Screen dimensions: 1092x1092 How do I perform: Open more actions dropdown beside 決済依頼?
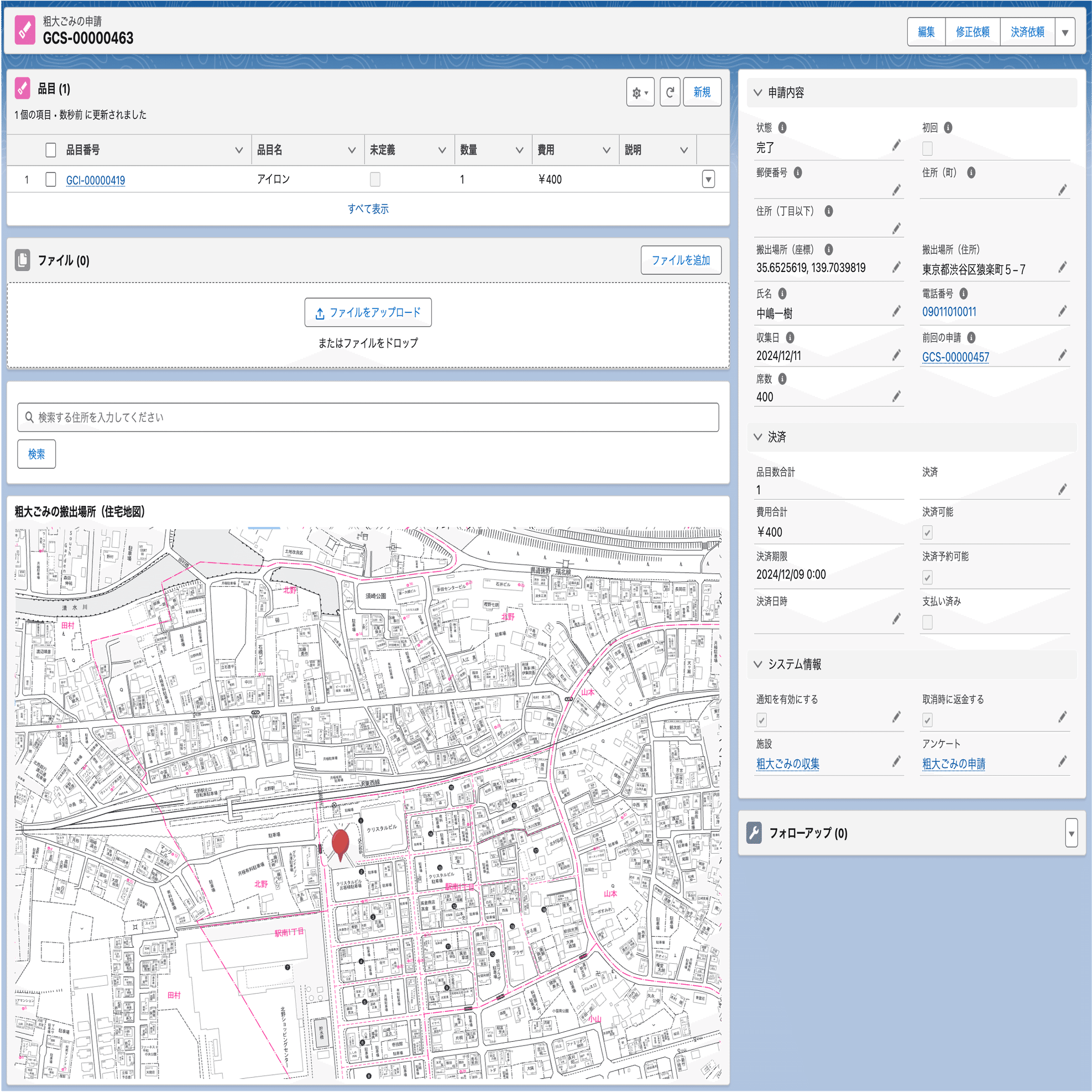click(x=1065, y=32)
